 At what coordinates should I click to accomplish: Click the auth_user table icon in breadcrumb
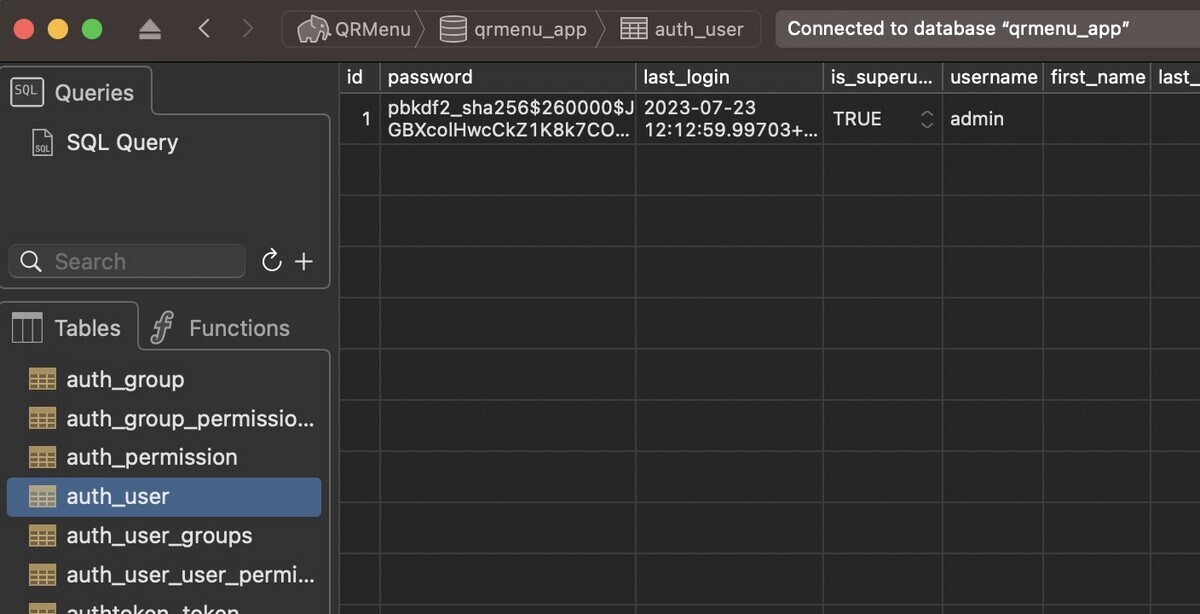coord(634,29)
